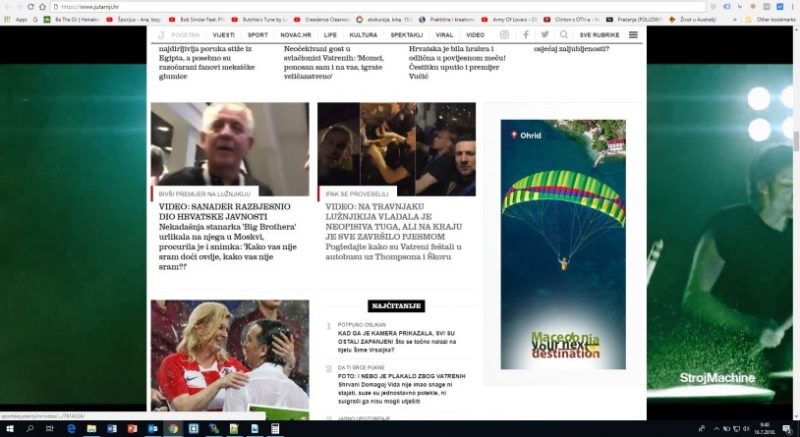
Task: Click the bus celebration collage thumbnail
Action: click(396, 149)
